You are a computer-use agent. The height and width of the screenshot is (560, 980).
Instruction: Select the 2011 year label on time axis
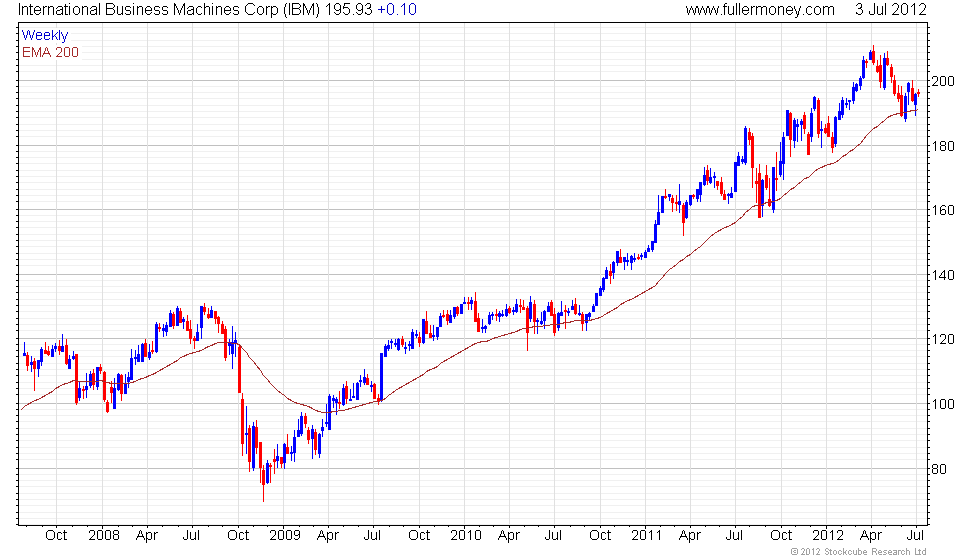[x=646, y=536]
